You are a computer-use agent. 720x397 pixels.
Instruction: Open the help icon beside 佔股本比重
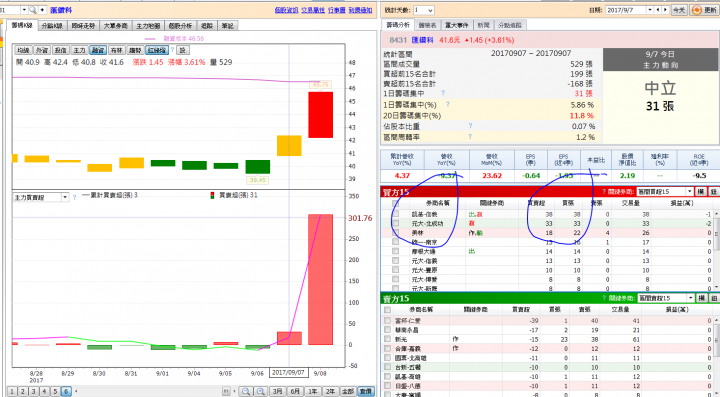coord(470,125)
